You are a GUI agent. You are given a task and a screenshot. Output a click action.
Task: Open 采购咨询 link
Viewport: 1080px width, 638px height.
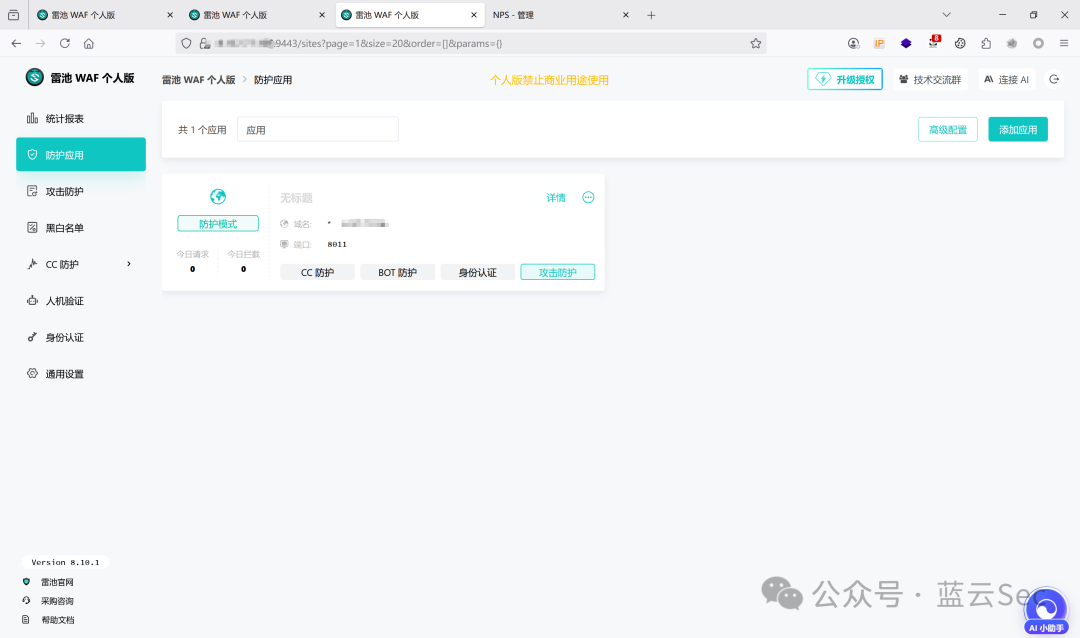[x=56, y=601]
